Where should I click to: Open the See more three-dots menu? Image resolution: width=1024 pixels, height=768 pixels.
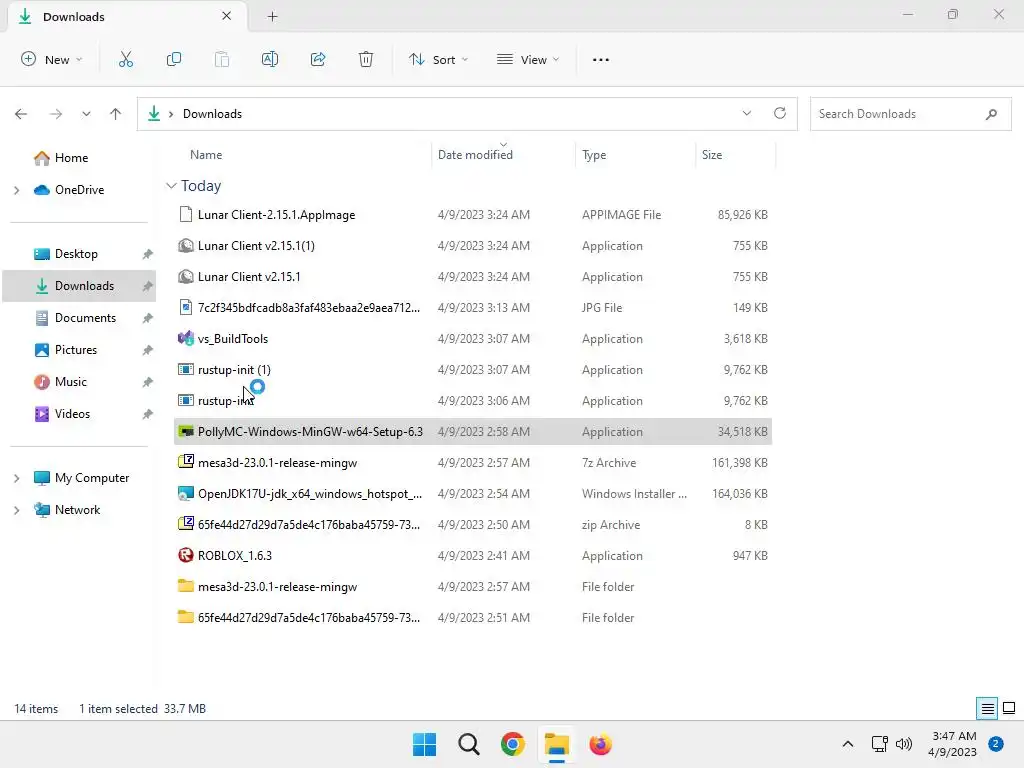[x=601, y=59]
